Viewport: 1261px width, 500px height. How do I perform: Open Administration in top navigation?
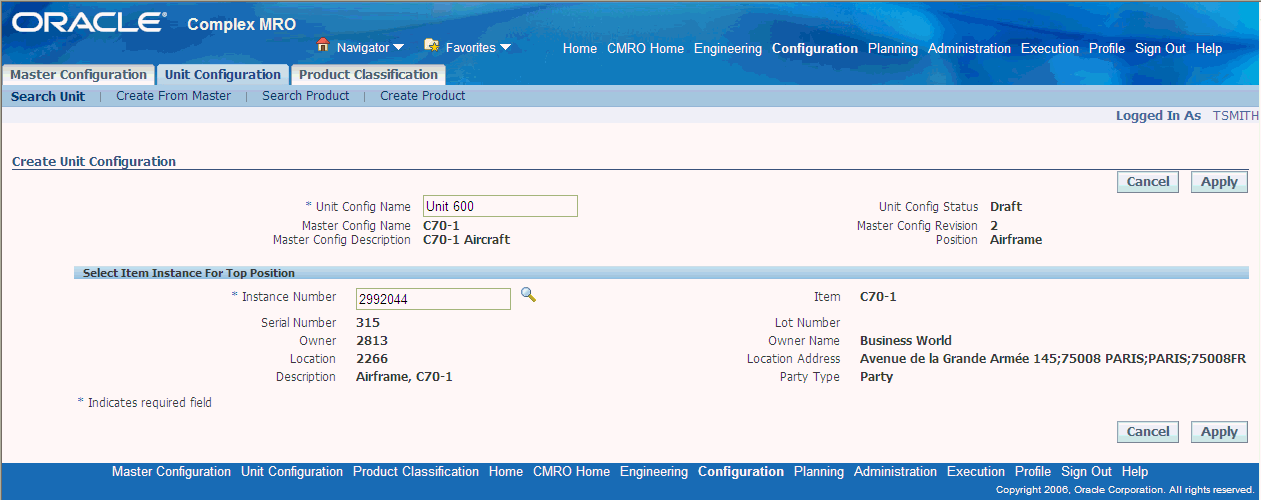[969, 48]
